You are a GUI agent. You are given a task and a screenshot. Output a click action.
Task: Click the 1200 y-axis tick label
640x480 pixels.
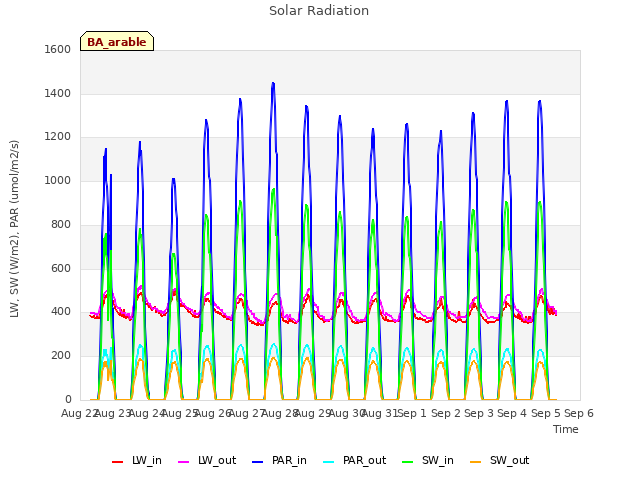click(58, 137)
